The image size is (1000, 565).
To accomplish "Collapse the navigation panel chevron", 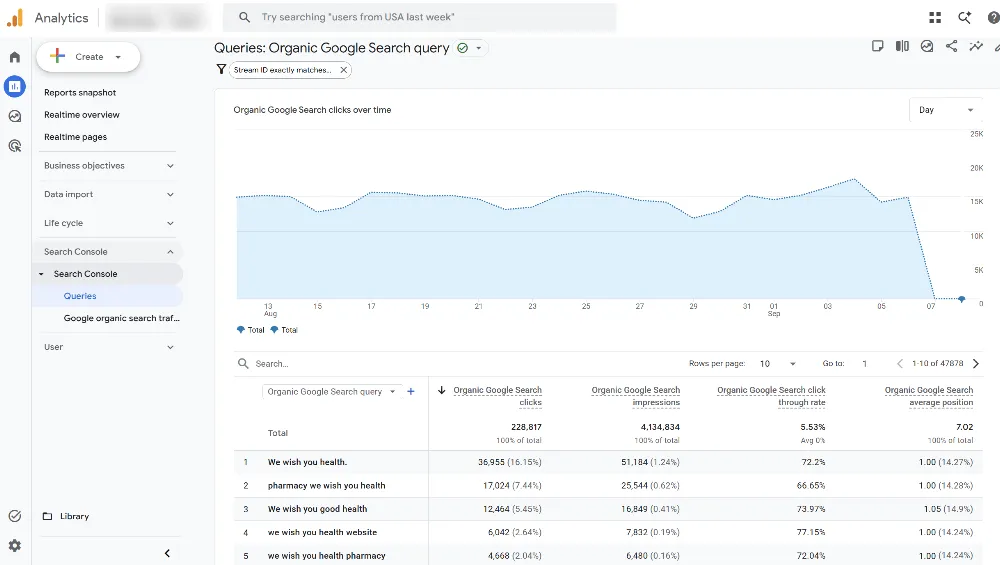I will click(x=167, y=553).
